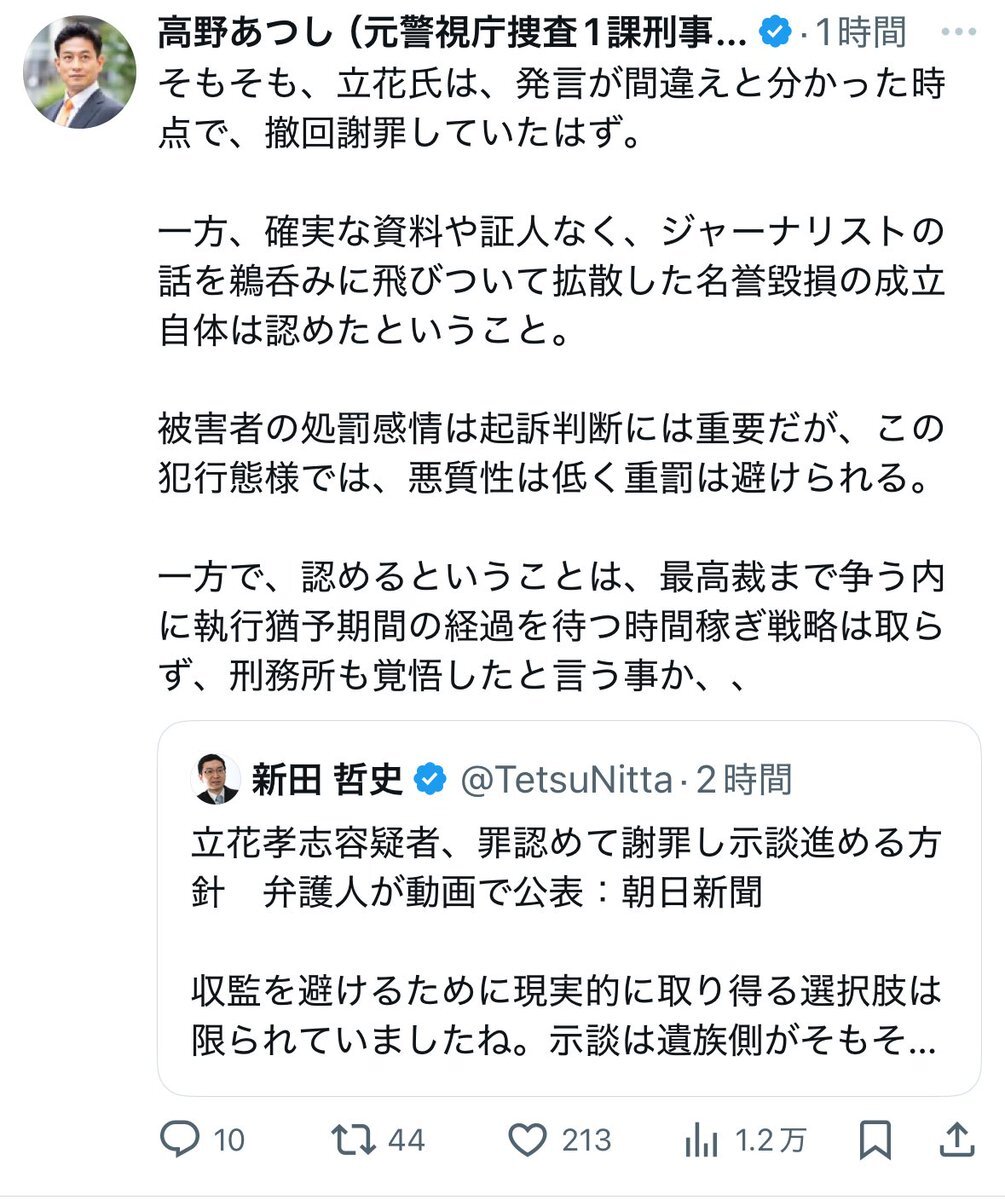The image size is (1005, 1200).
Task: Click the 44 repost count
Action: (407, 1139)
